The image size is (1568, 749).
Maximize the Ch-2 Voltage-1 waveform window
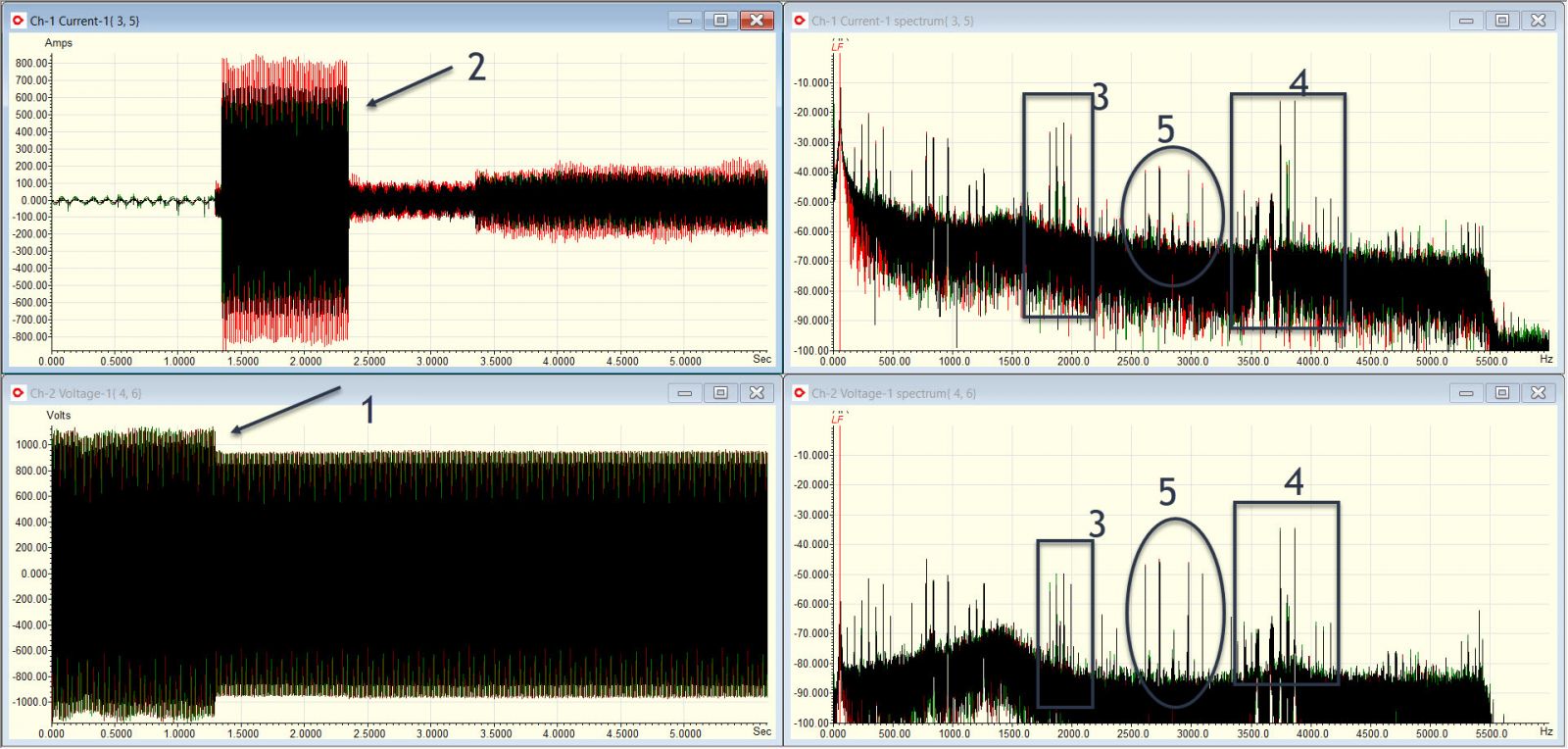pos(720,393)
